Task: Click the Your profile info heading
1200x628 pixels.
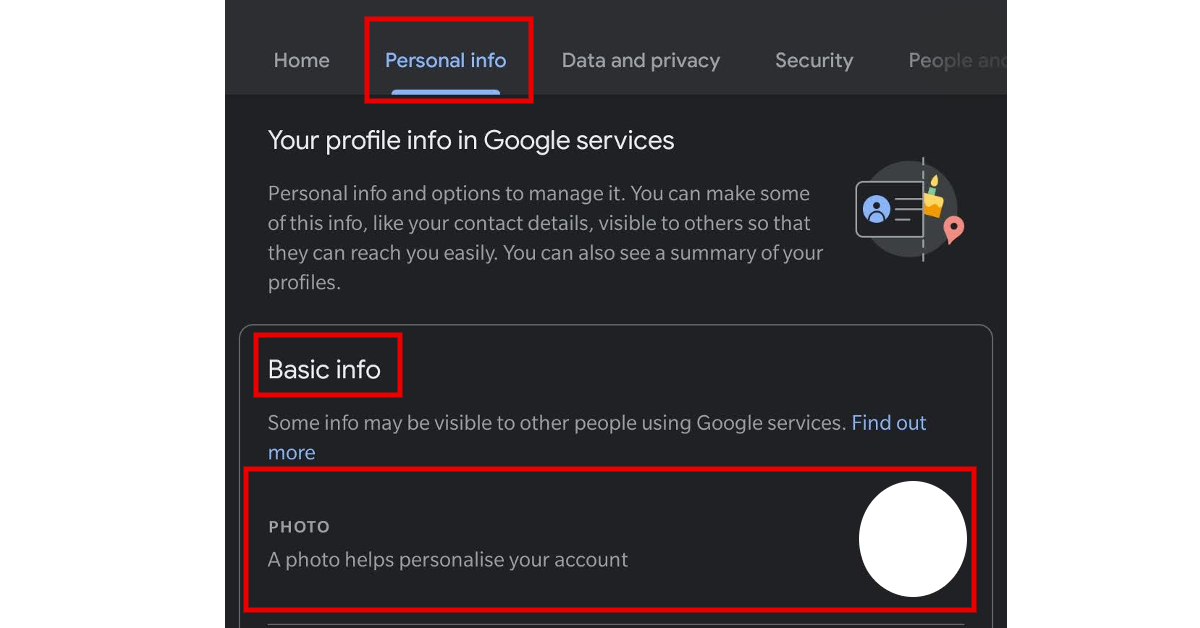Action: pyautogui.click(x=470, y=140)
